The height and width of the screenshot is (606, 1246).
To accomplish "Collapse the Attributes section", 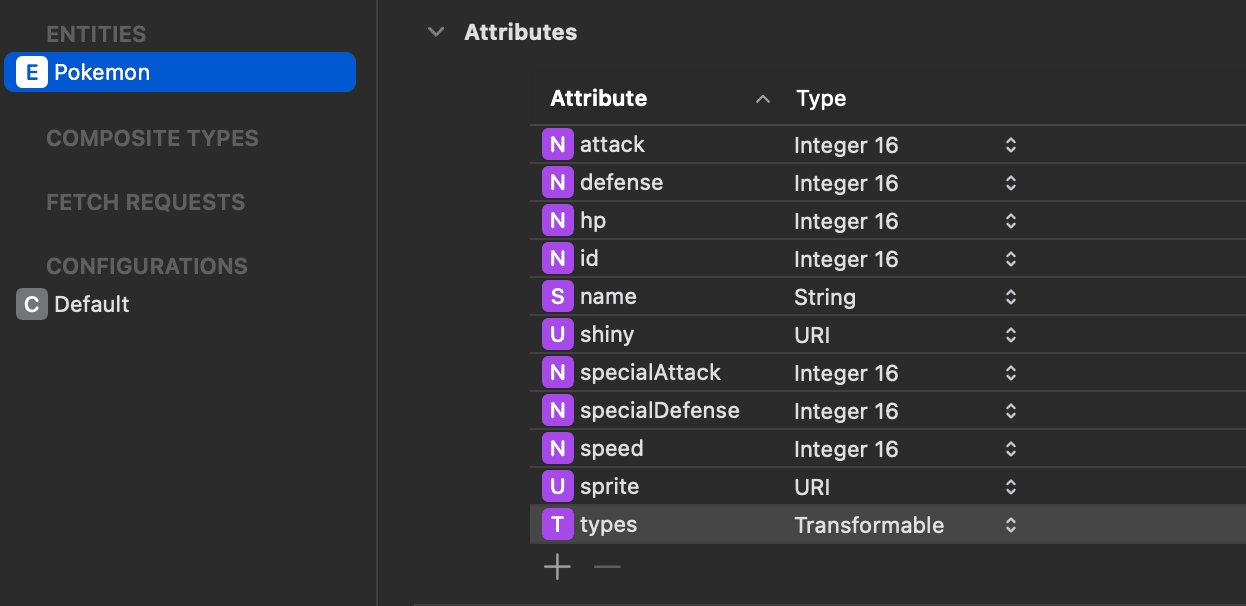I will [435, 32].
